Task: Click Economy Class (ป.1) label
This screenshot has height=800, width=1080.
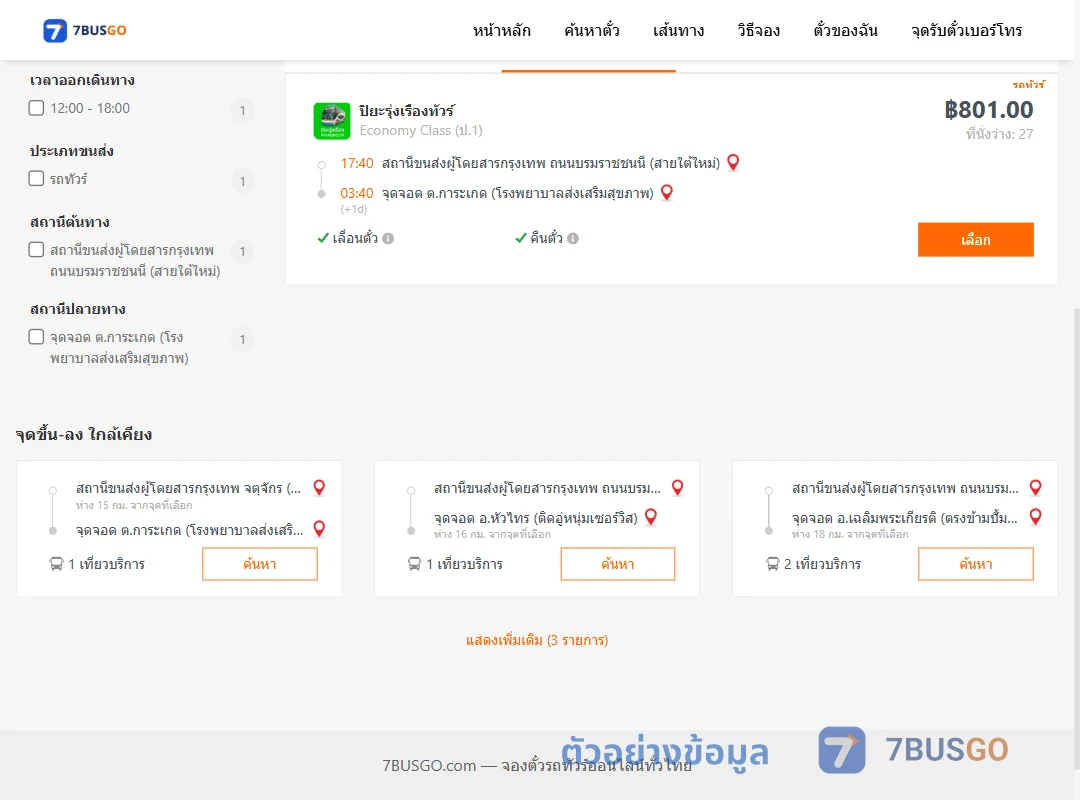Action: click(421, 130)
